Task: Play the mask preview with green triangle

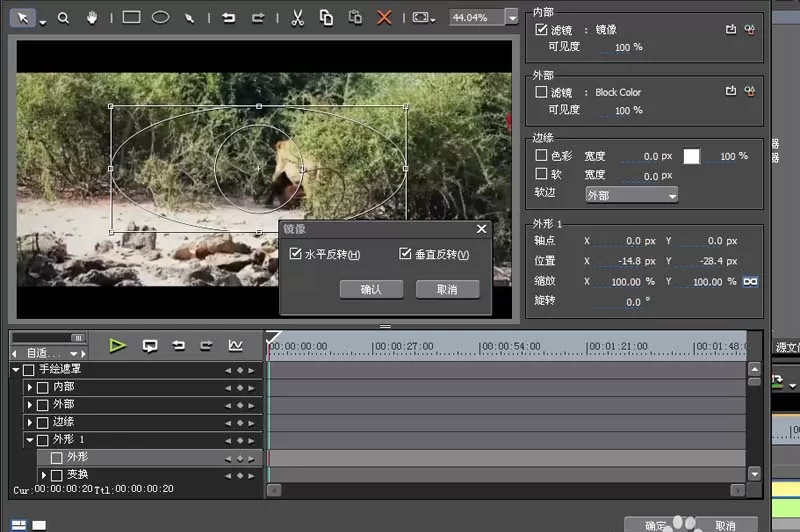Action: point(117,346)
